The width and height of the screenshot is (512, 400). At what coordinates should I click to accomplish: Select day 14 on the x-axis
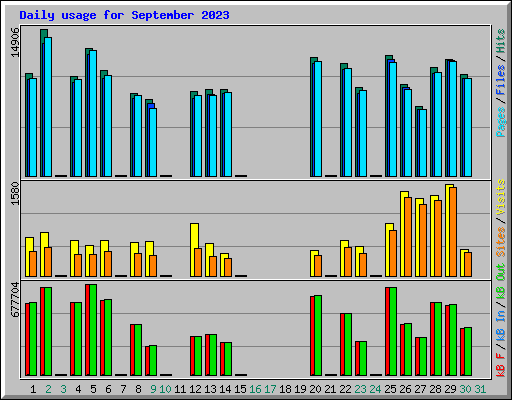[225, 389]
